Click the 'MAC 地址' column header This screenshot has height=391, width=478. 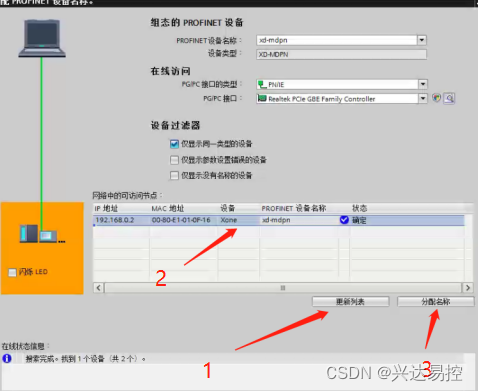(168, 209)
